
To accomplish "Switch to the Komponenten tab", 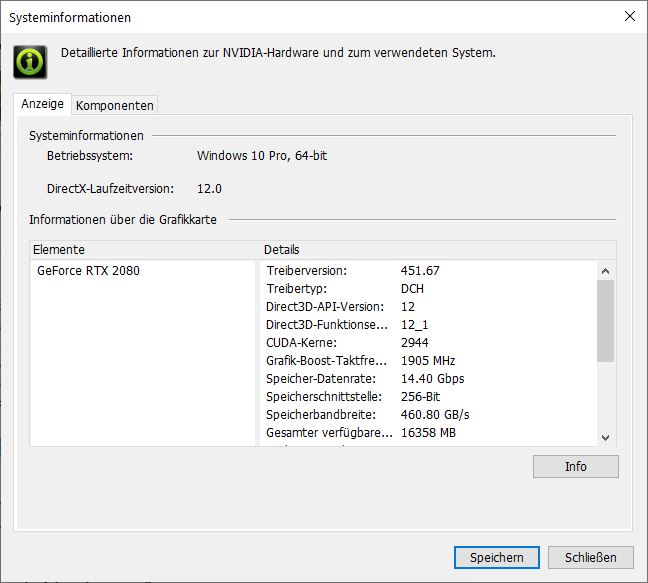I will click(114, 105).
